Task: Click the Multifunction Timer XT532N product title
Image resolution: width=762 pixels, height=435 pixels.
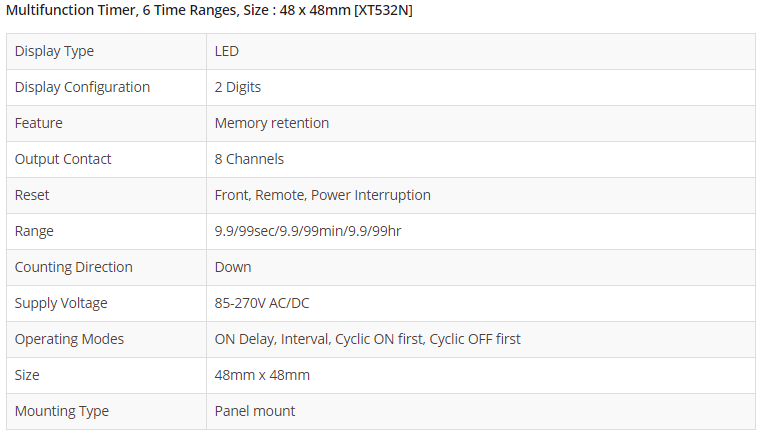Action: [x=209, y=11]
